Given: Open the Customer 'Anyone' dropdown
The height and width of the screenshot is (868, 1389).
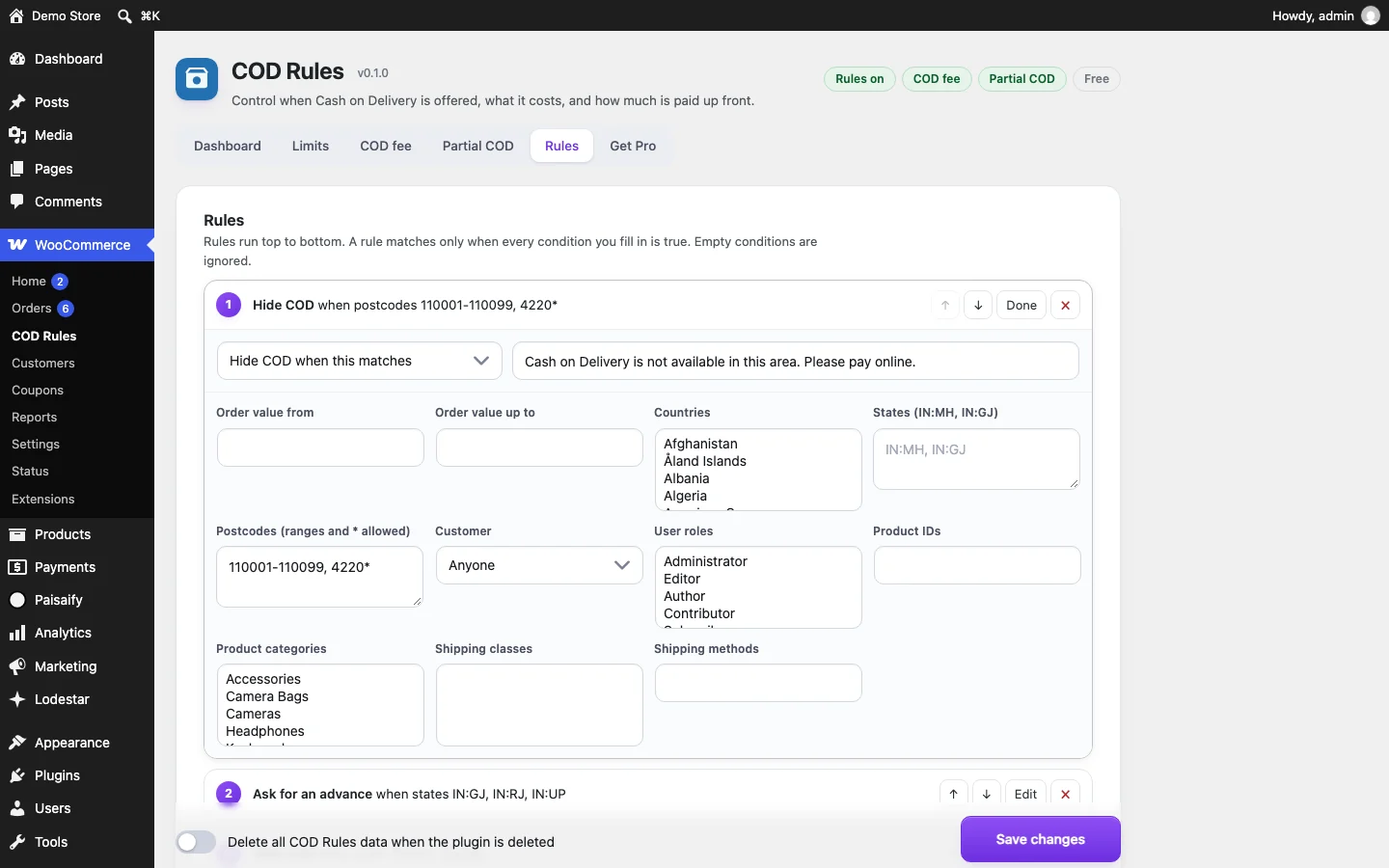Looking at the screenshot, I should (539, 565).
